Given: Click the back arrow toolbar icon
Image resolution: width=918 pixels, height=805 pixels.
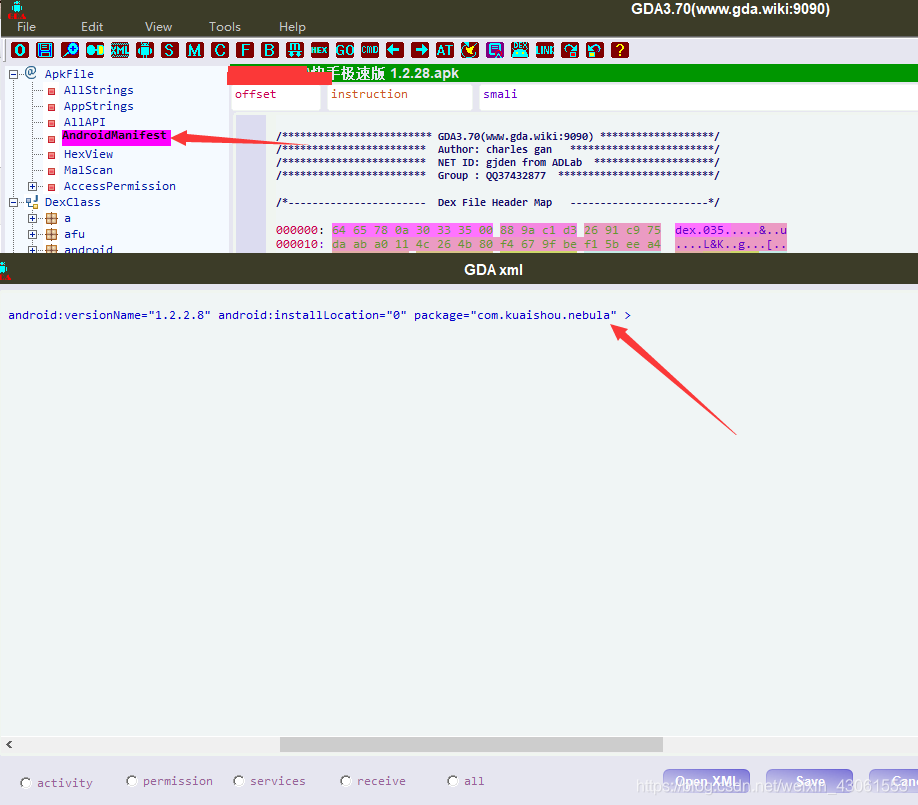Looking at the screenshot, I should pyautogui.click(x=395, y=50).
